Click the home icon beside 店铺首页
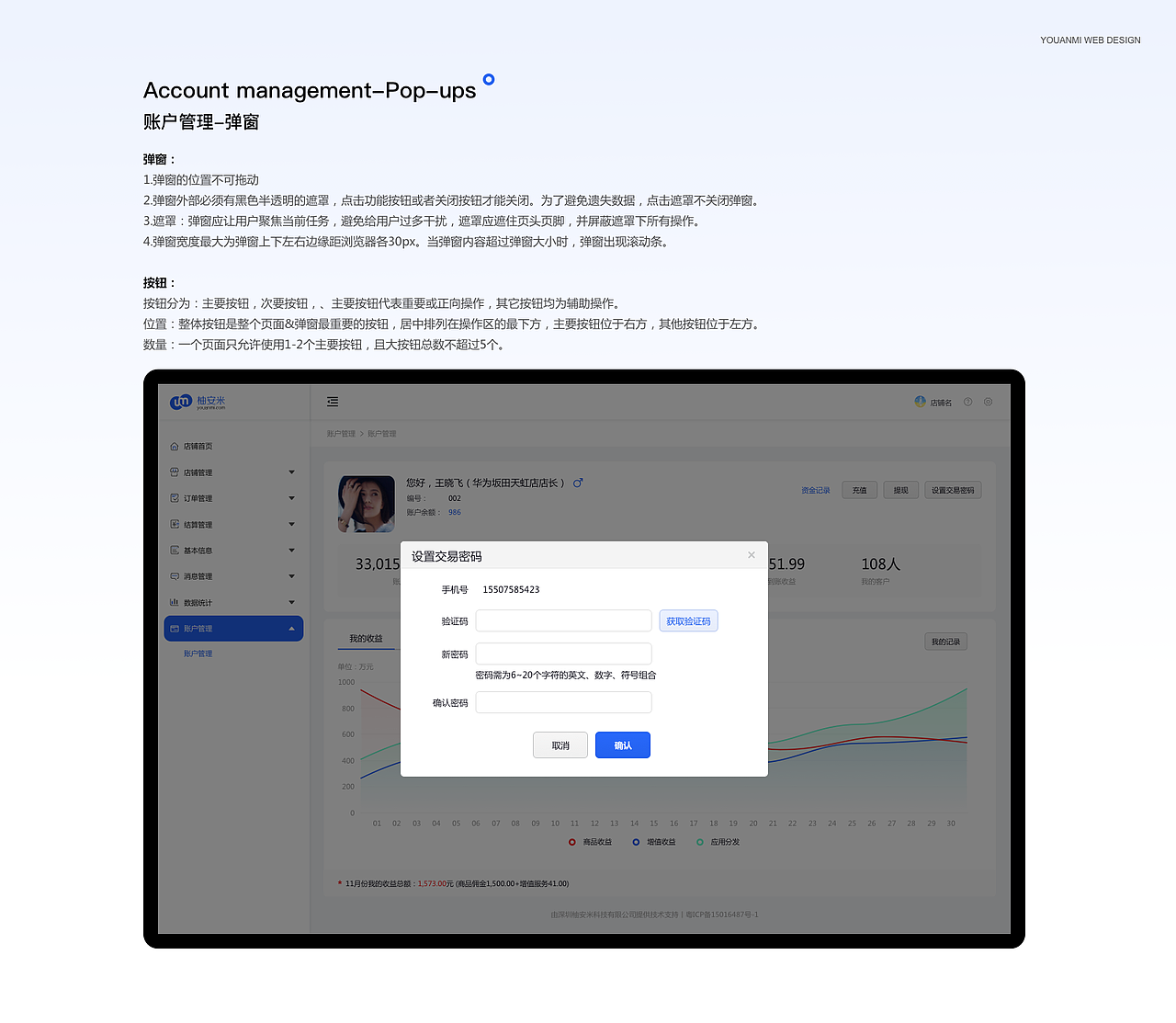This screenshot has height=1023, width=1176. point(175,447)
